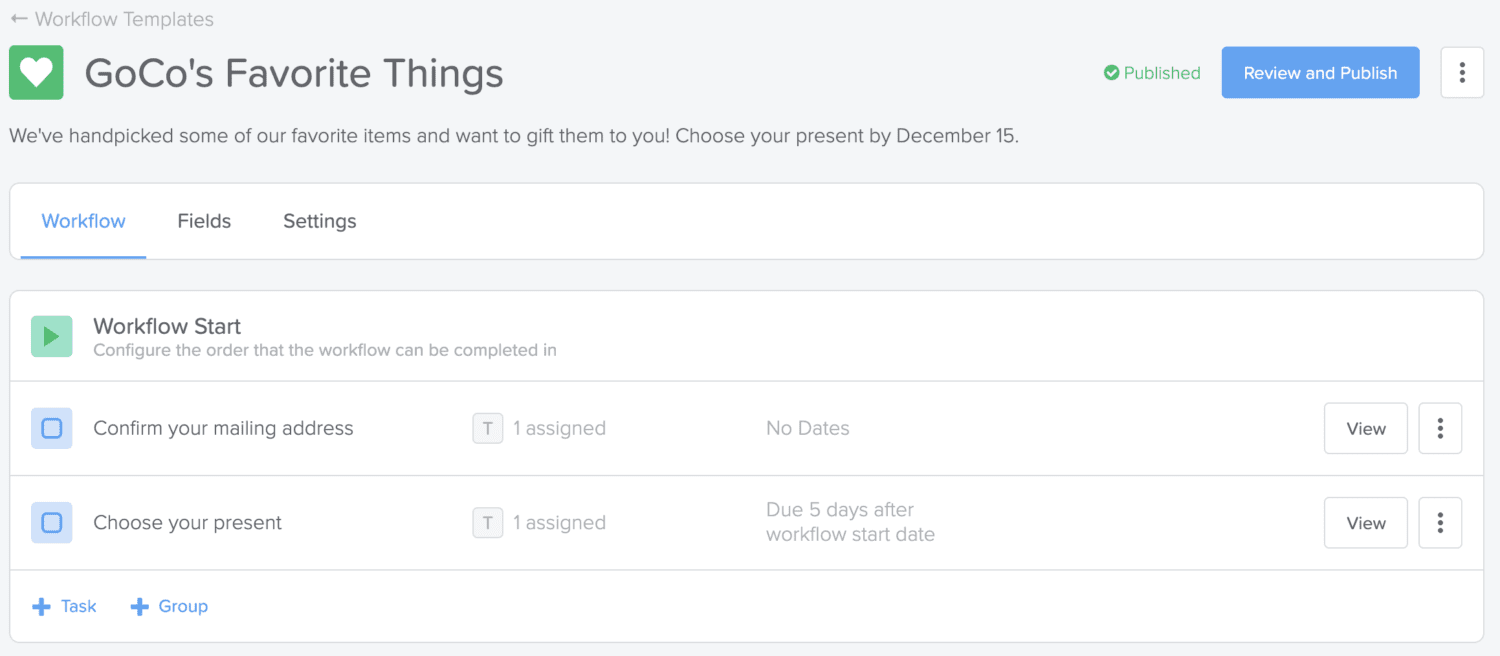Click the green Published check icon
The height and width of the screenshot is (656, 1500).
pyautogui.click(x=1111, y=73)
